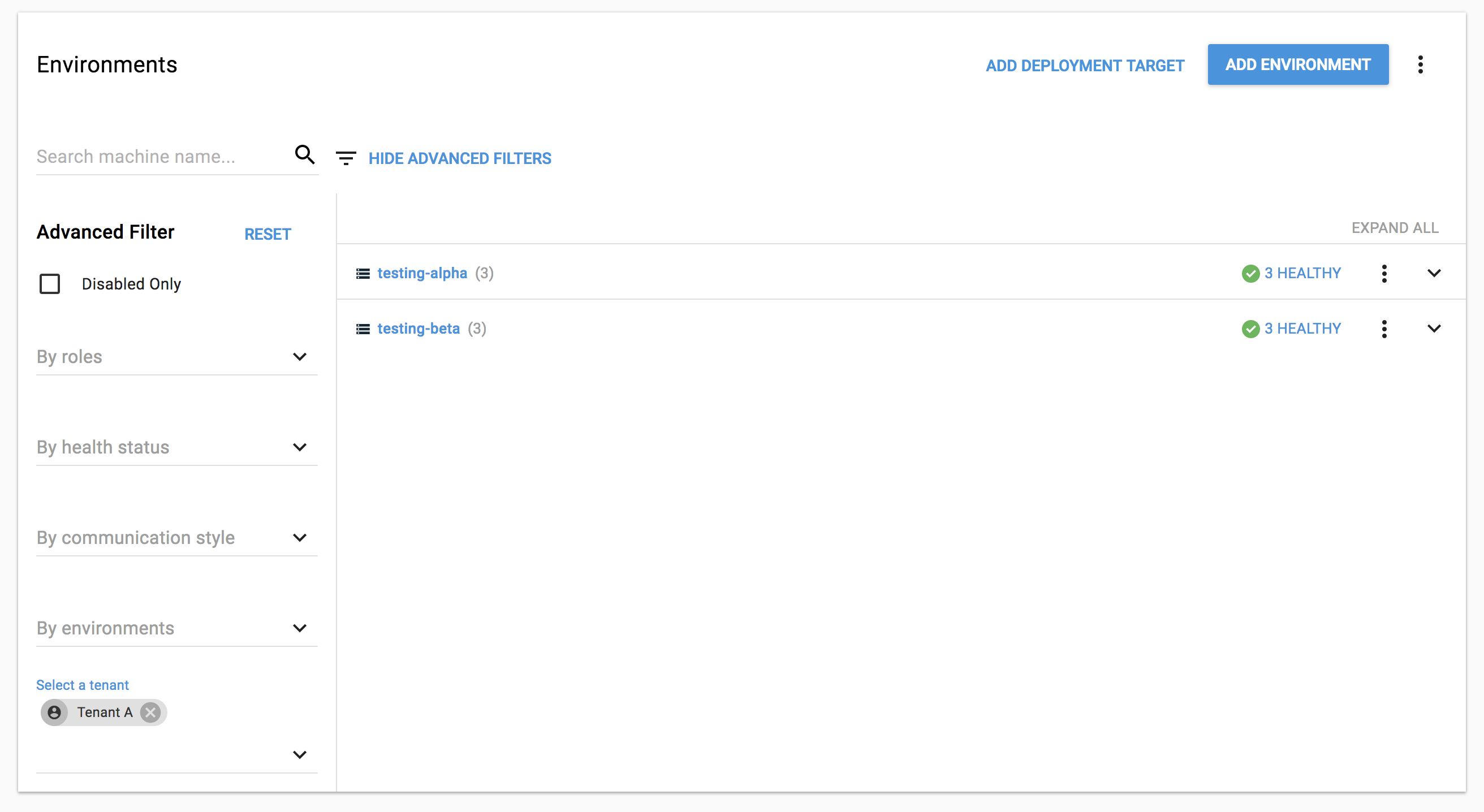Toggle HIDE ADVANCED FILTERS
Screen dimensions: 1484x812
point(460,158)
